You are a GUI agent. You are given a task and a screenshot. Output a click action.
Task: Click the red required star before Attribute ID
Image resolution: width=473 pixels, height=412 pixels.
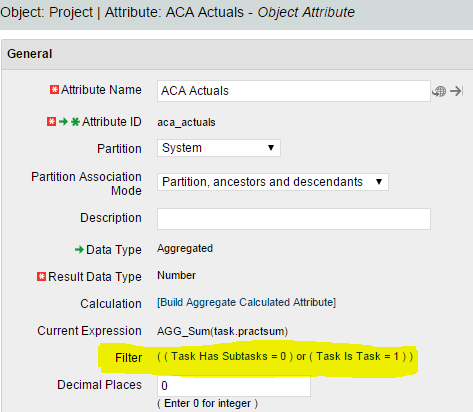(51, 122)
